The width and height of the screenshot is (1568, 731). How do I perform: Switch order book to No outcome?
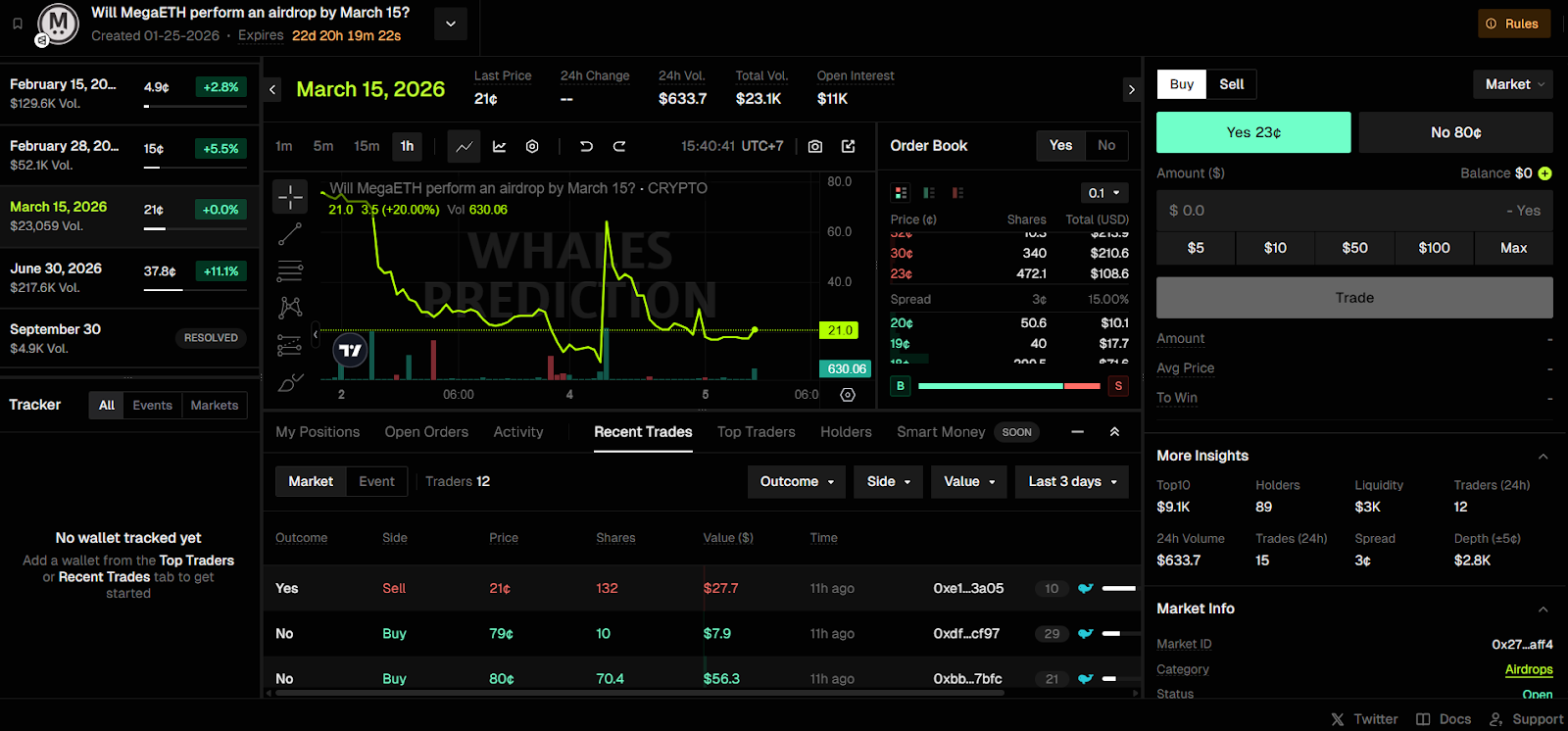pyautogui.click(x=1105, y=146)
